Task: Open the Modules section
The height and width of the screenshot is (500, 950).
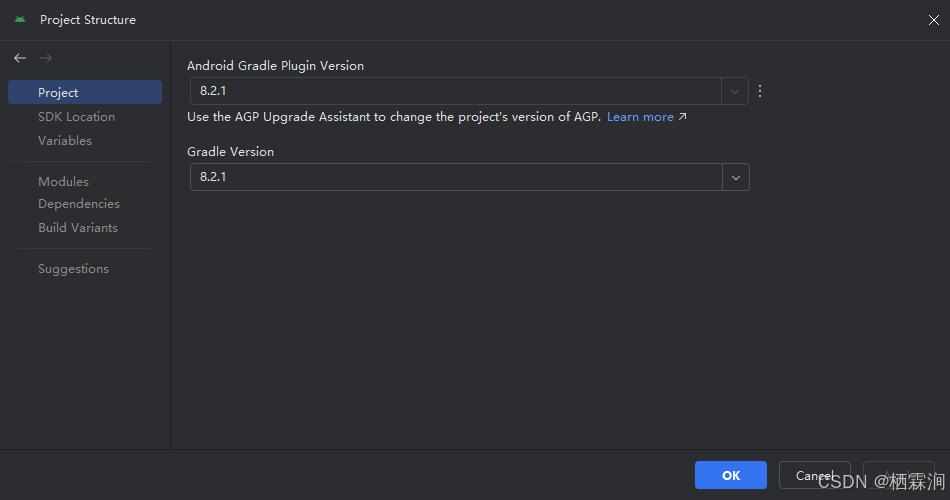Action: [64, 182]
